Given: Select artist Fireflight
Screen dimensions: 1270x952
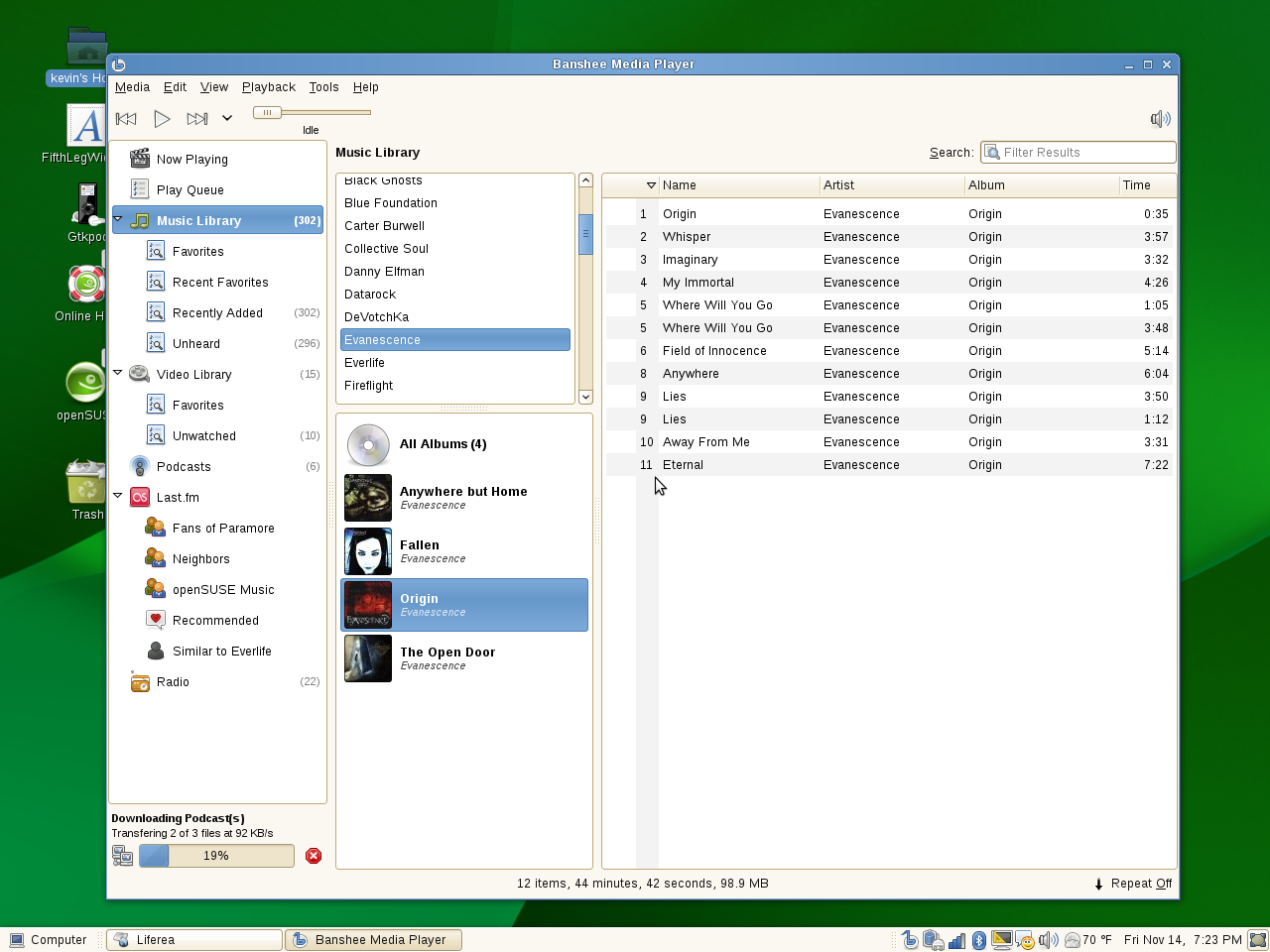Looking at the screenshot, I should [455, 386].
